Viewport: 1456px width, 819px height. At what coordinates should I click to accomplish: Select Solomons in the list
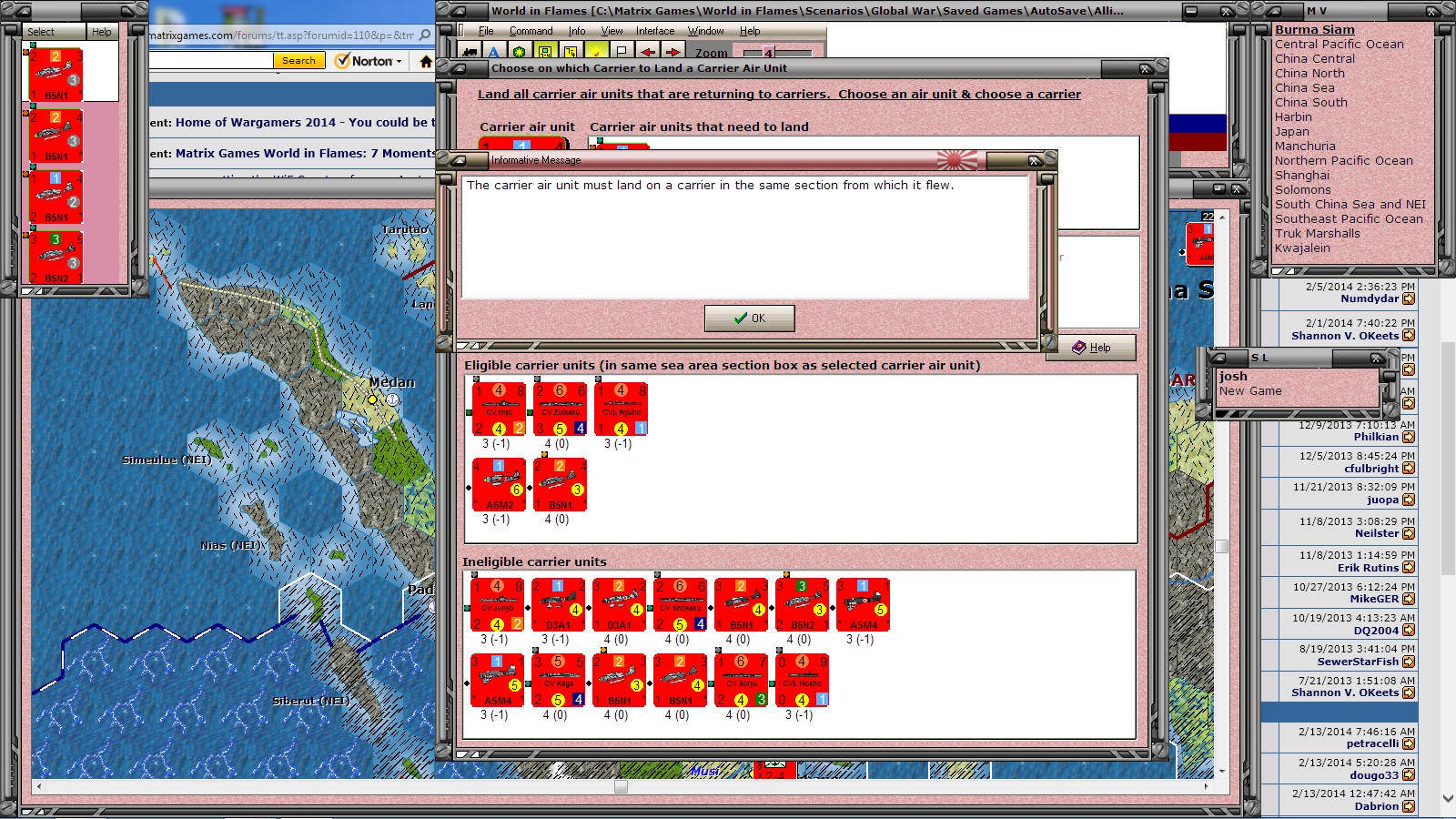pos(1303,189)
